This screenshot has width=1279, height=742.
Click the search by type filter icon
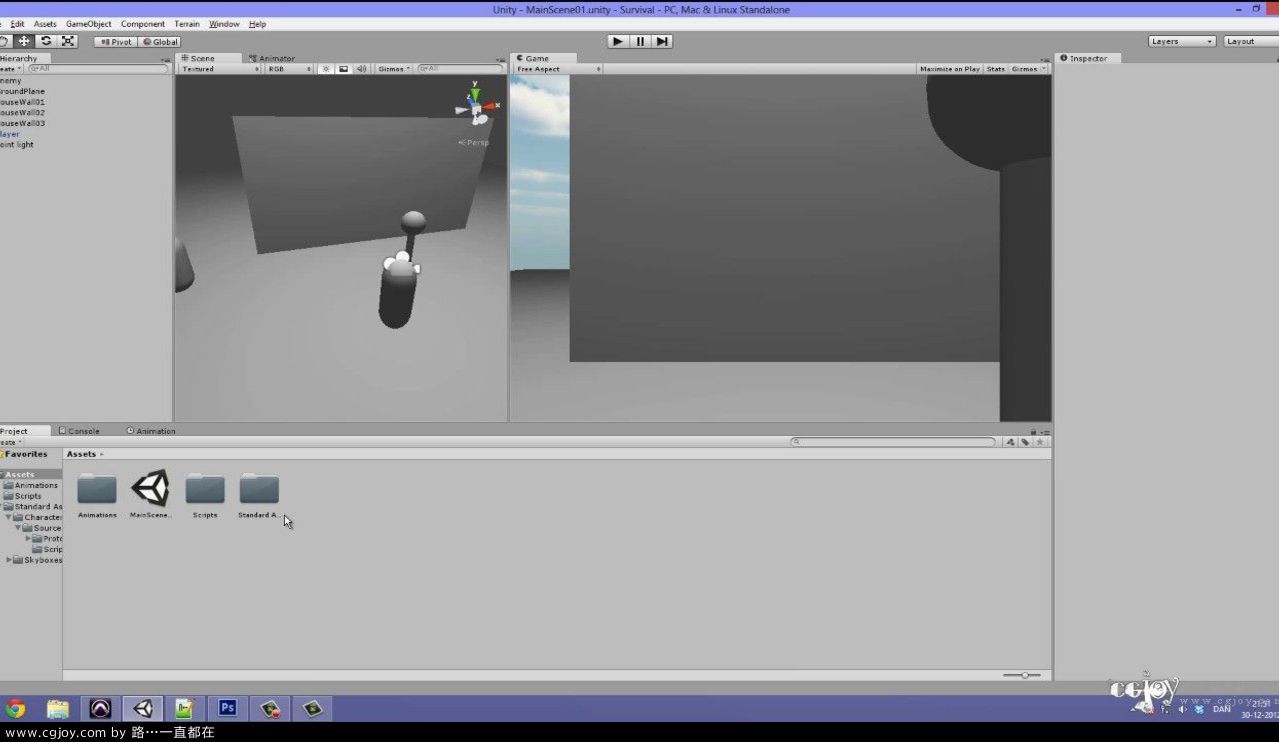click(1010, 441)
